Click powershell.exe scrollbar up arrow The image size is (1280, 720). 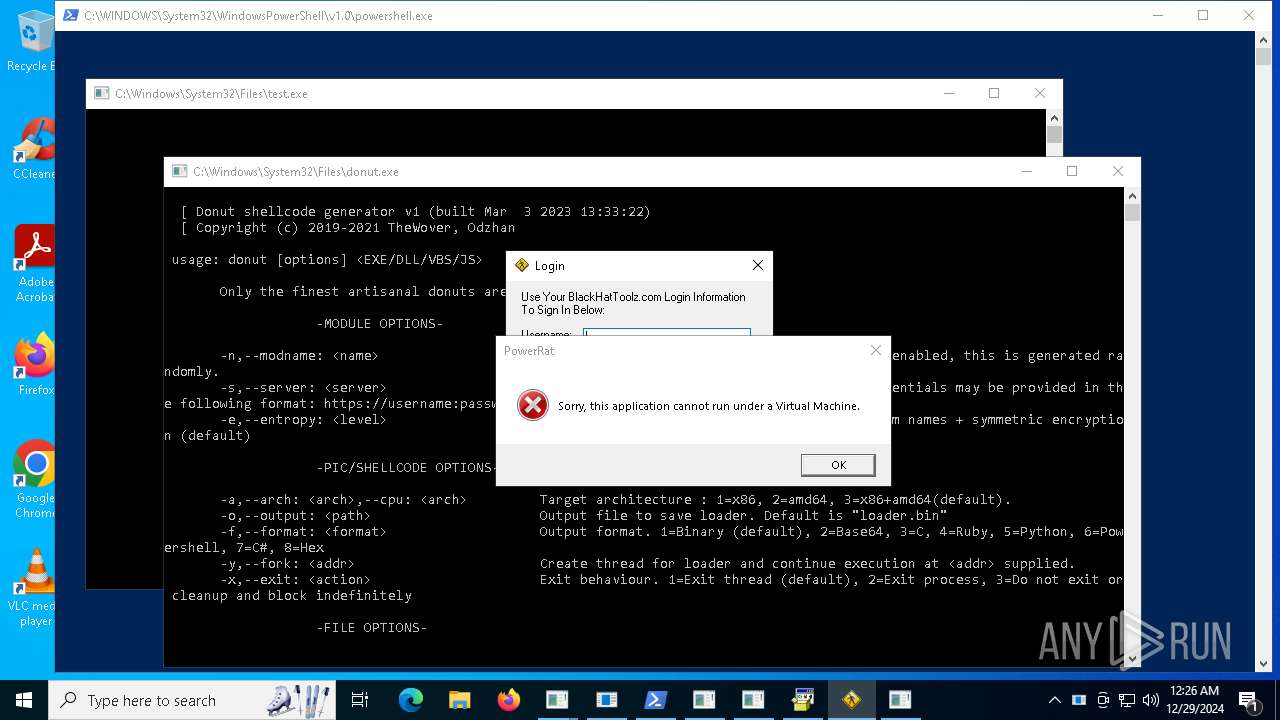pos(1264,39)
